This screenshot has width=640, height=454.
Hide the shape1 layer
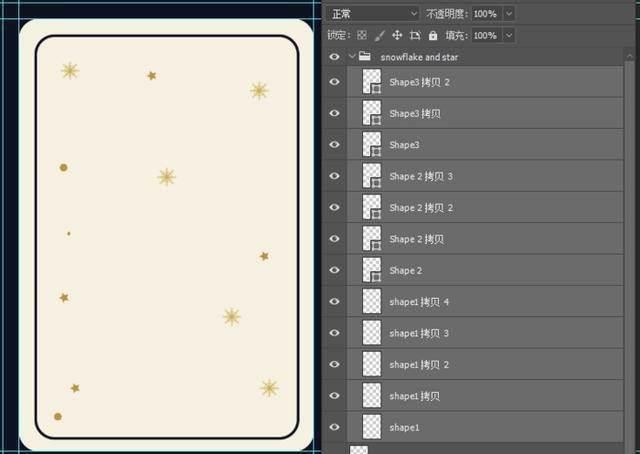pos(334,427)
